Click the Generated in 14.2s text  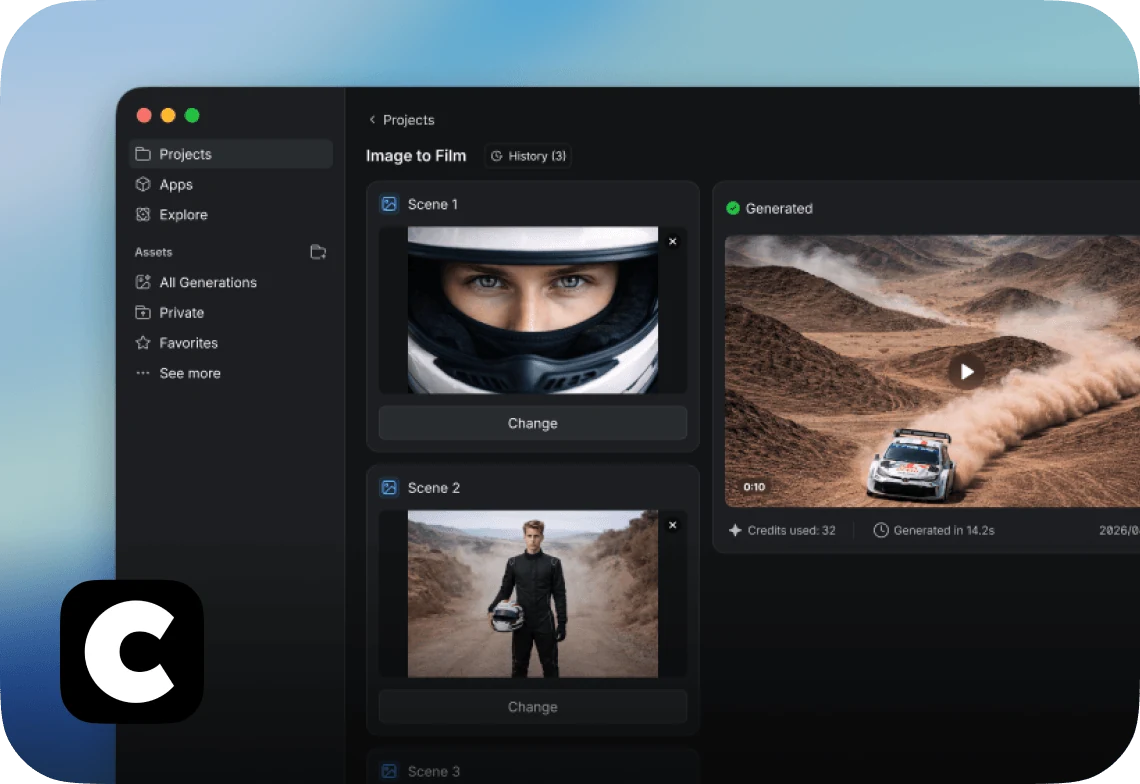944,530
